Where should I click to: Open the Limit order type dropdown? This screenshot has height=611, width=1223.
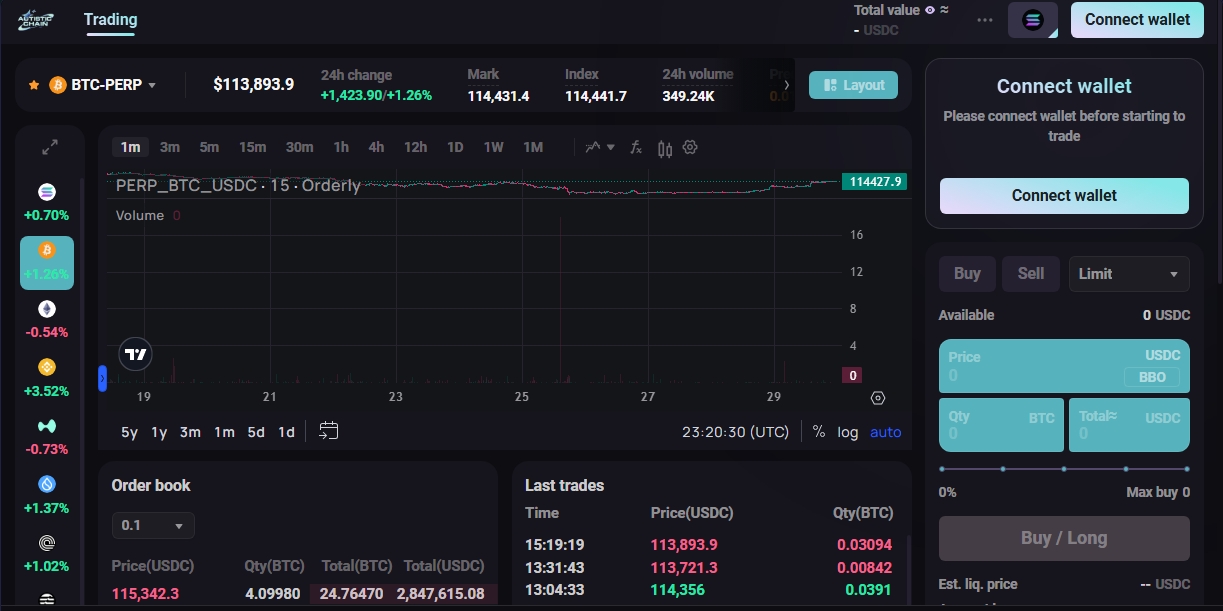coord(1129,274)
